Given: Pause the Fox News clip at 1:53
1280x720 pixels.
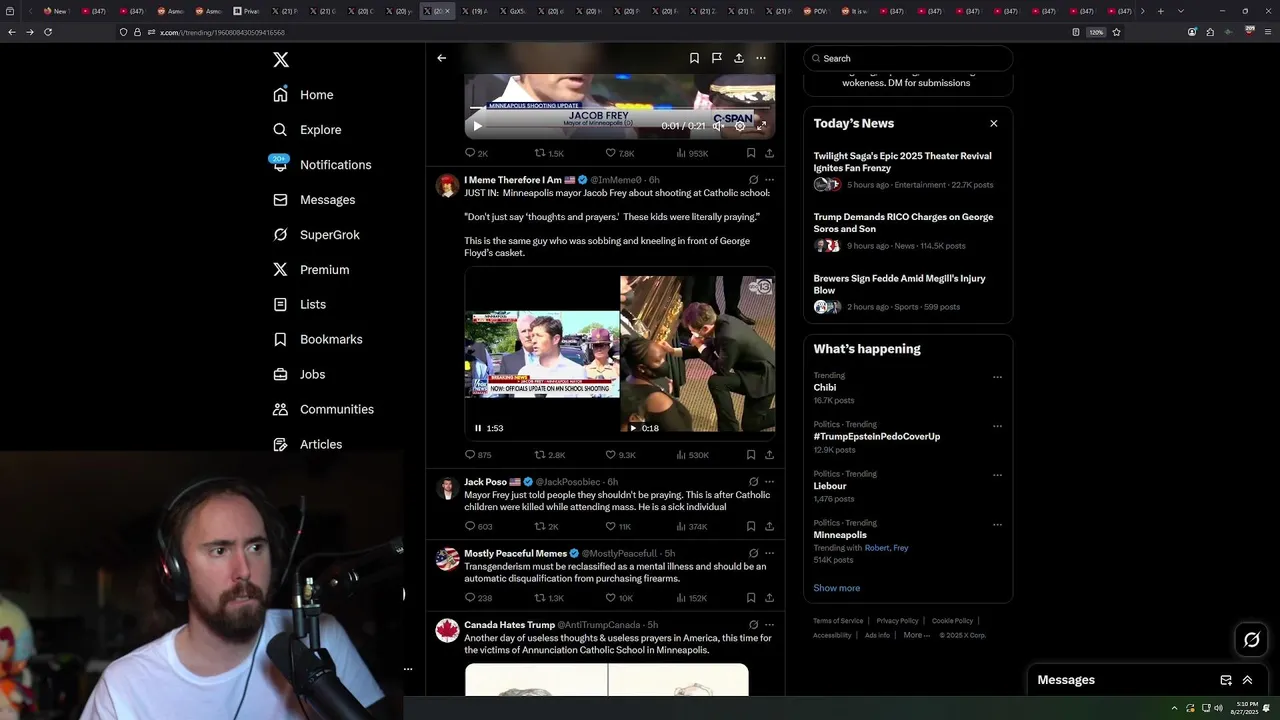Looking at the screenshot, I should tap(478, 428).
